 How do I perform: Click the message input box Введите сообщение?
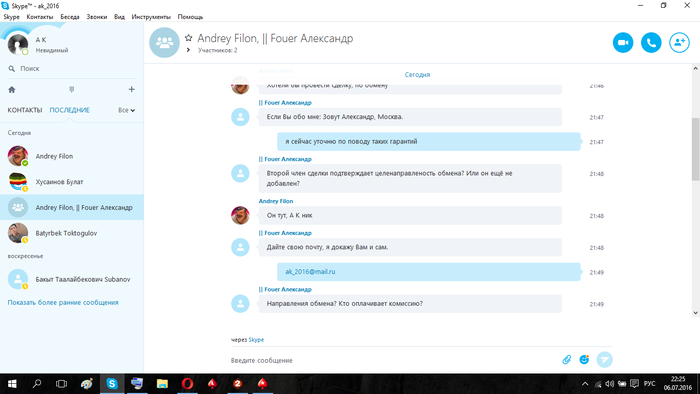click(x=393, y=360)
